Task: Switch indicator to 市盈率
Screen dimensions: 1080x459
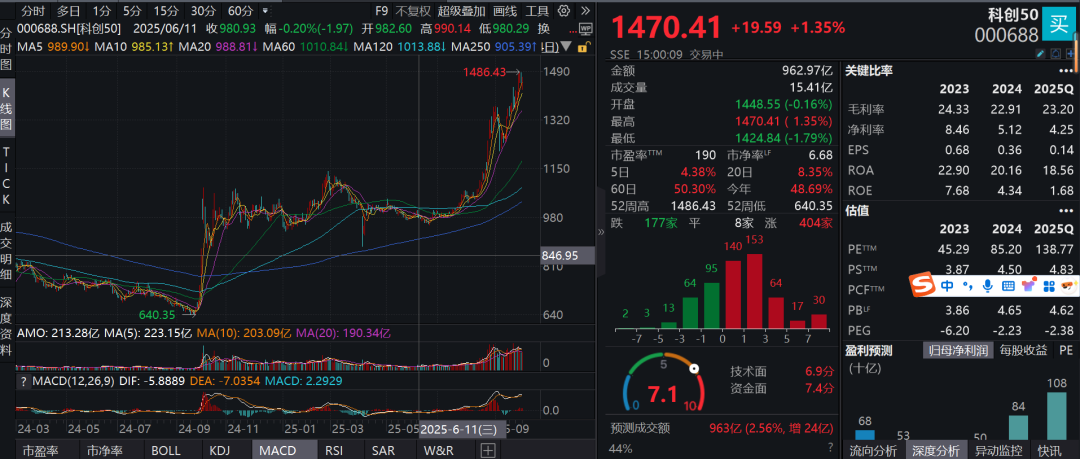Action: (40, 451)
